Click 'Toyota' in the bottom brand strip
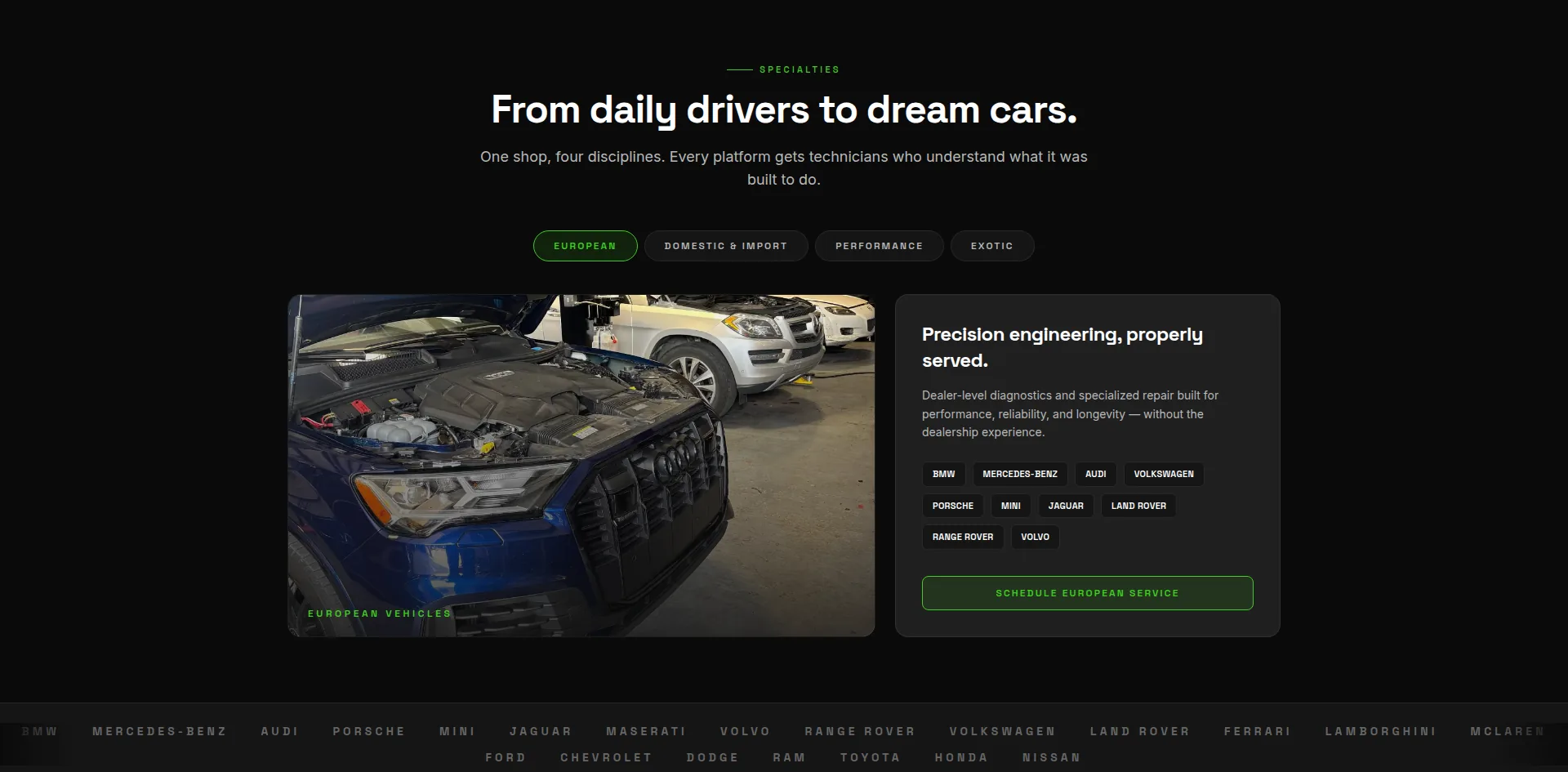Screen dimensions: 1568x772 [870, 757]
